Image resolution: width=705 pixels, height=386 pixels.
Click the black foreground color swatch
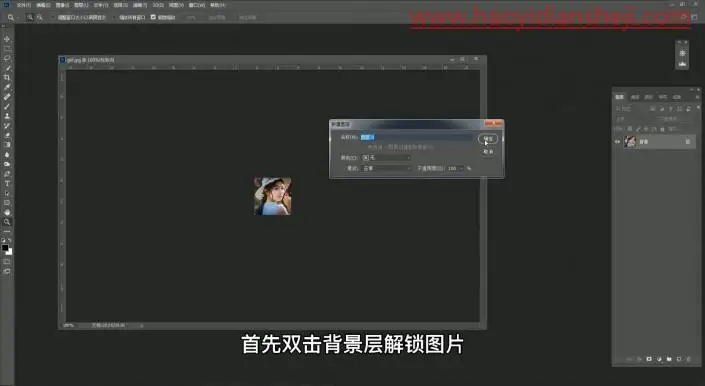(5, 248)
